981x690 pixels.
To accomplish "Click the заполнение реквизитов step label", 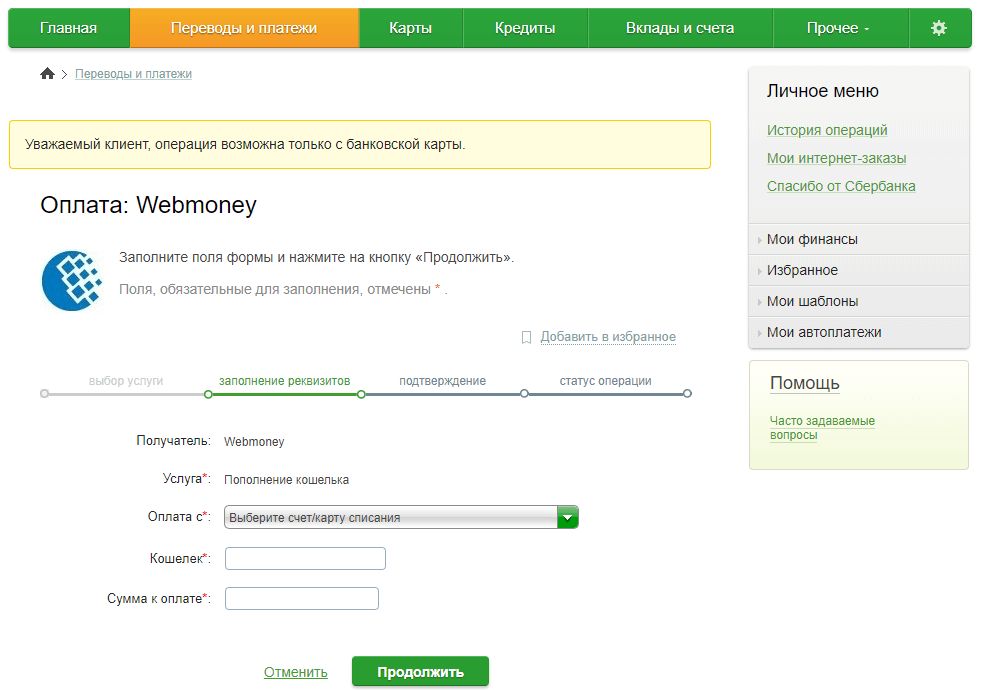I will [285, 381].
